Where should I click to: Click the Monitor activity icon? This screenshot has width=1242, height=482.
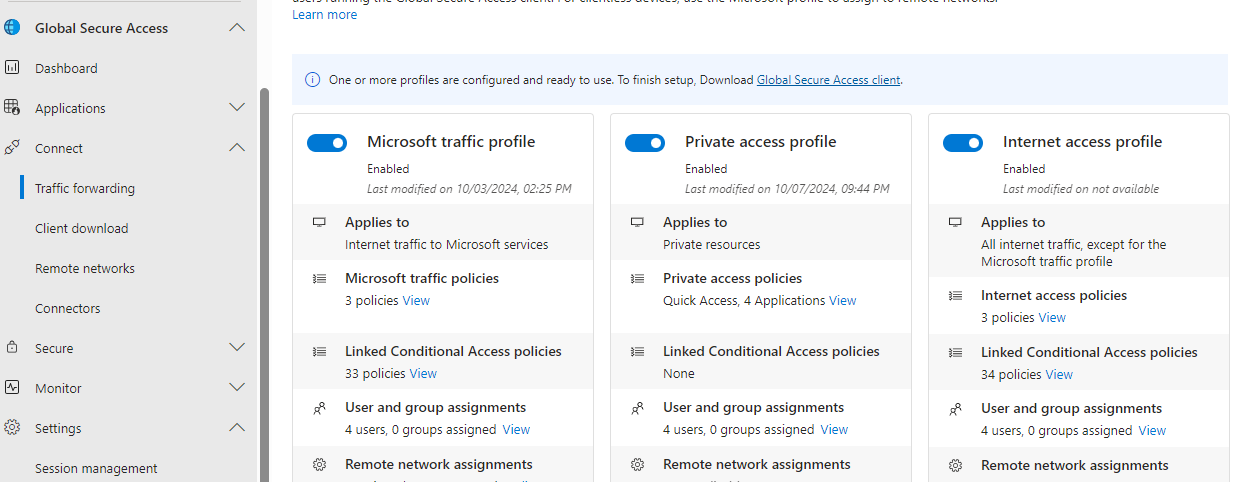click(x=12, y=388)
